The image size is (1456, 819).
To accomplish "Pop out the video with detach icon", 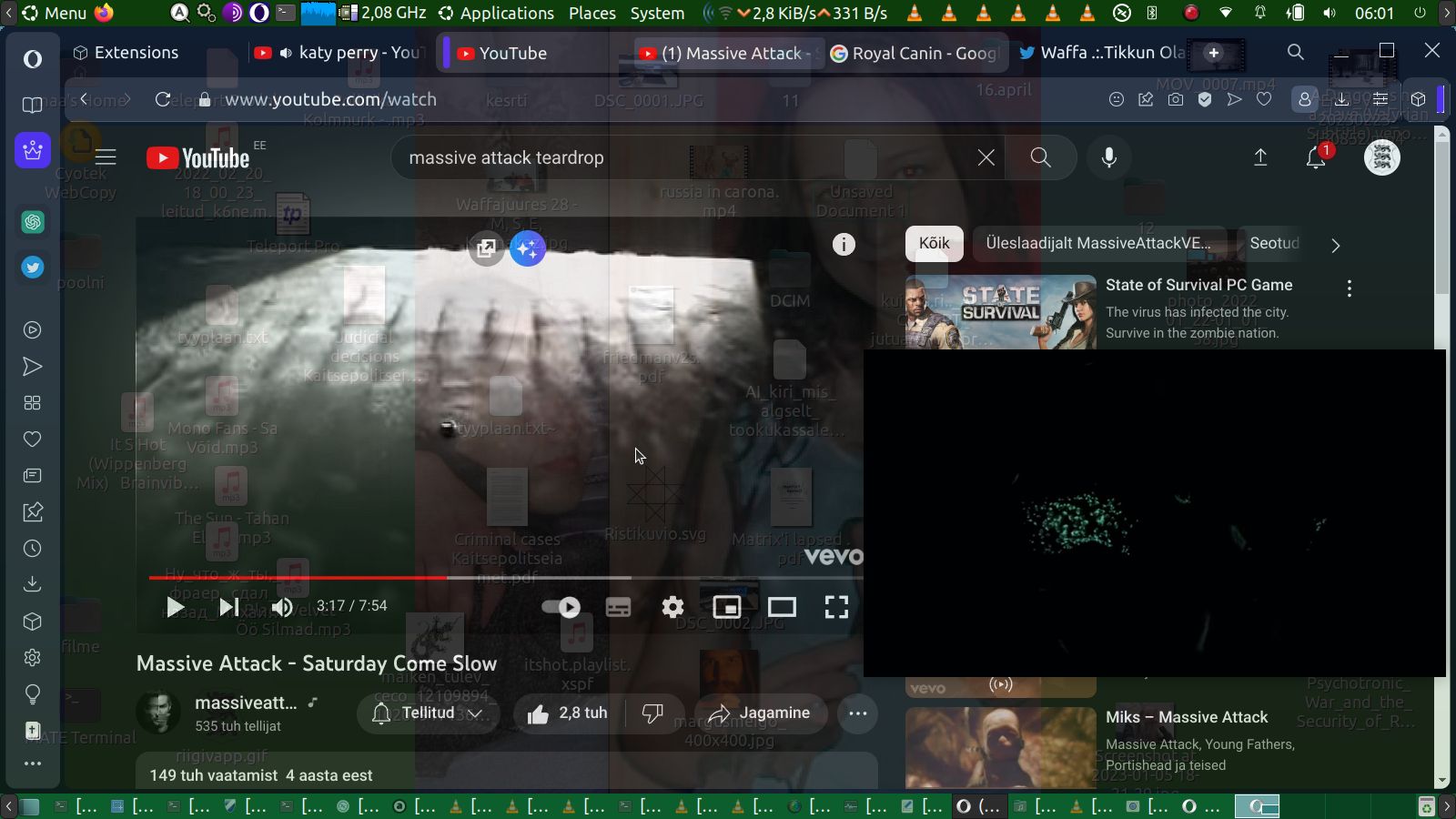I will pos(486,248).
